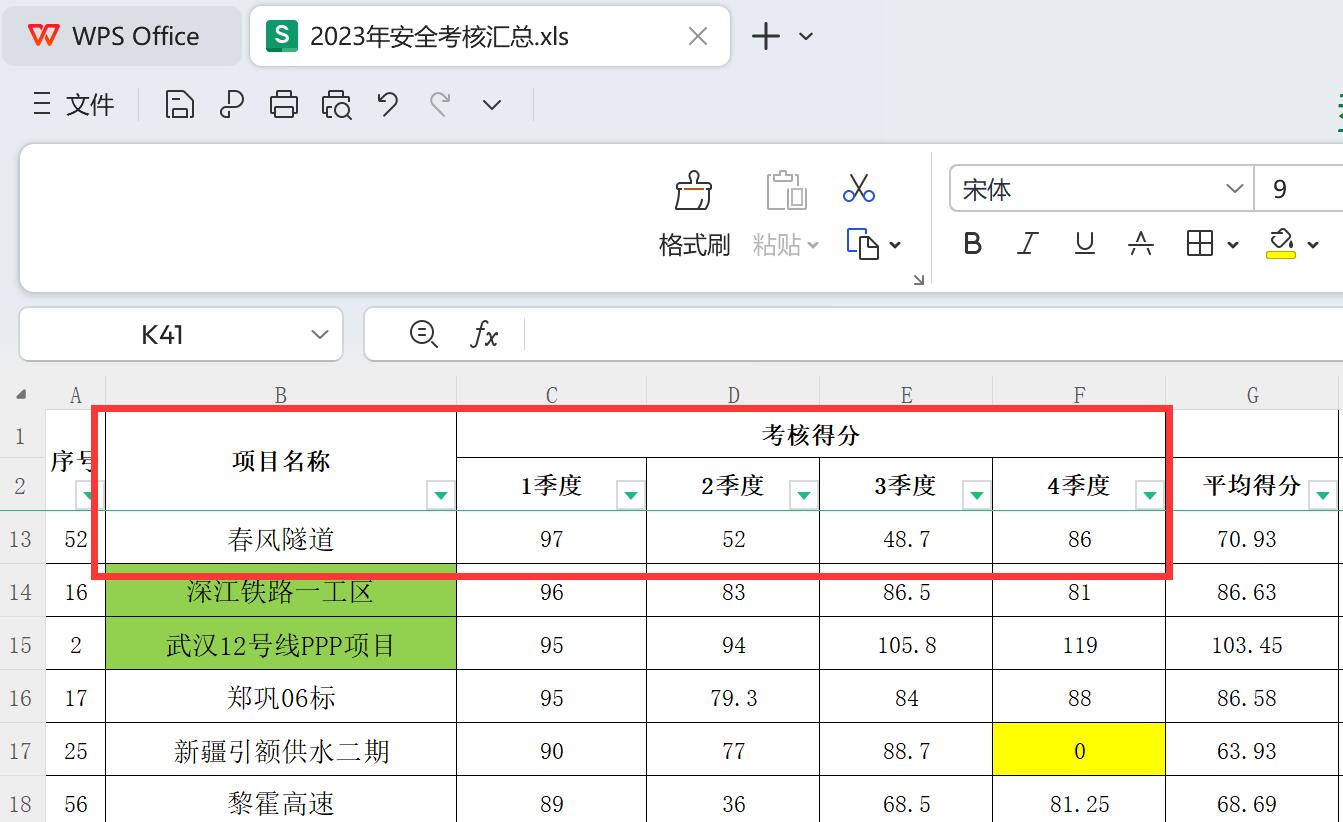Open filter dropdown for 1季度 column
The image size is (1343, 822).
pyautogui.click(x=631, y=494)
